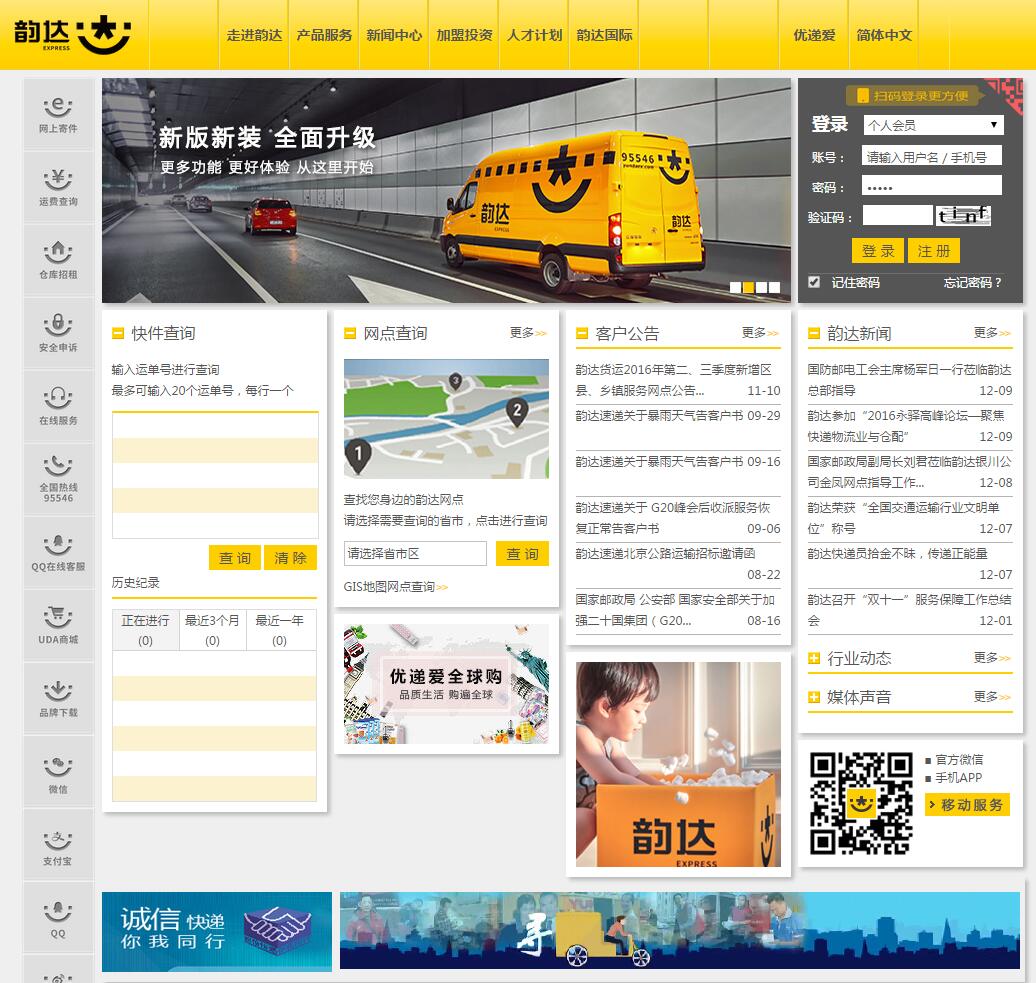Click the 韵达 Express logo
The height and width of the screenshot is (983, 1036).
72,34
